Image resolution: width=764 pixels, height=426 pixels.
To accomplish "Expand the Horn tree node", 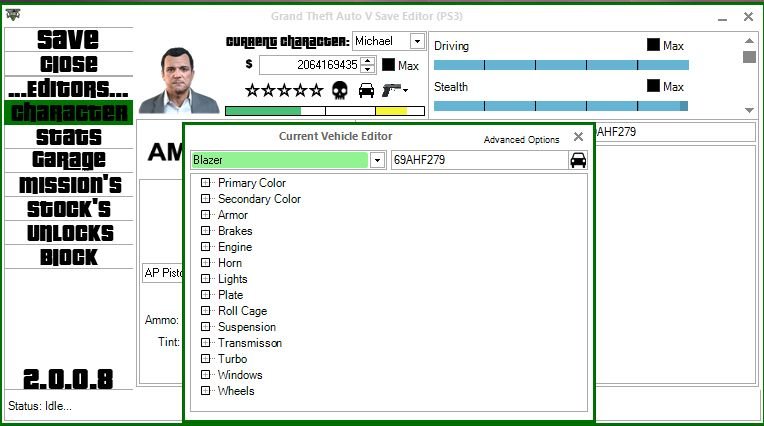I will (x=206, y=263).
